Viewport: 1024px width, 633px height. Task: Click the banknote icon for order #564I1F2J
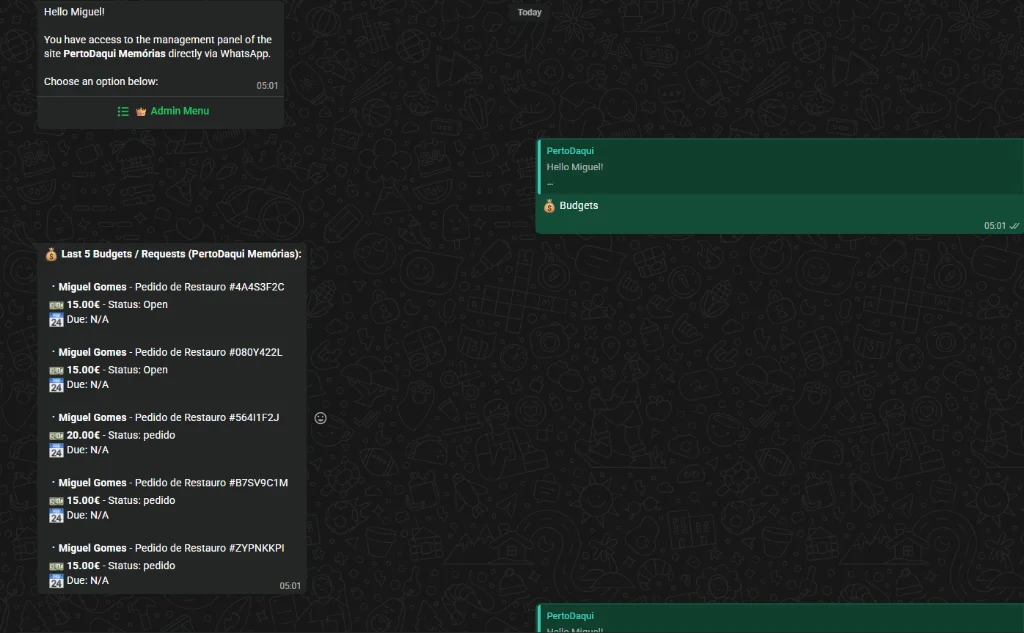[56, 436]
